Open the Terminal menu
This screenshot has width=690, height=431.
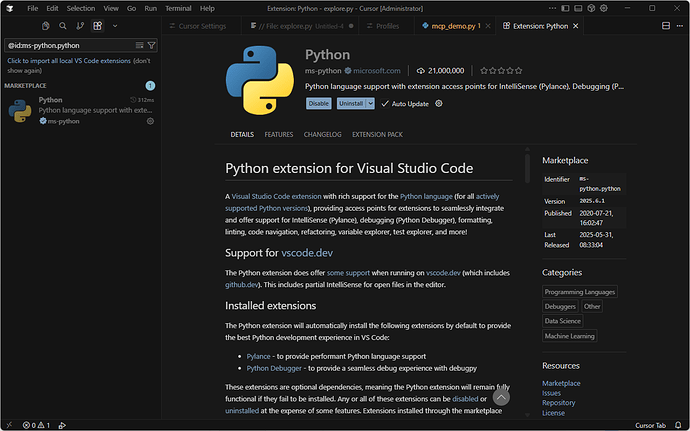176,8
